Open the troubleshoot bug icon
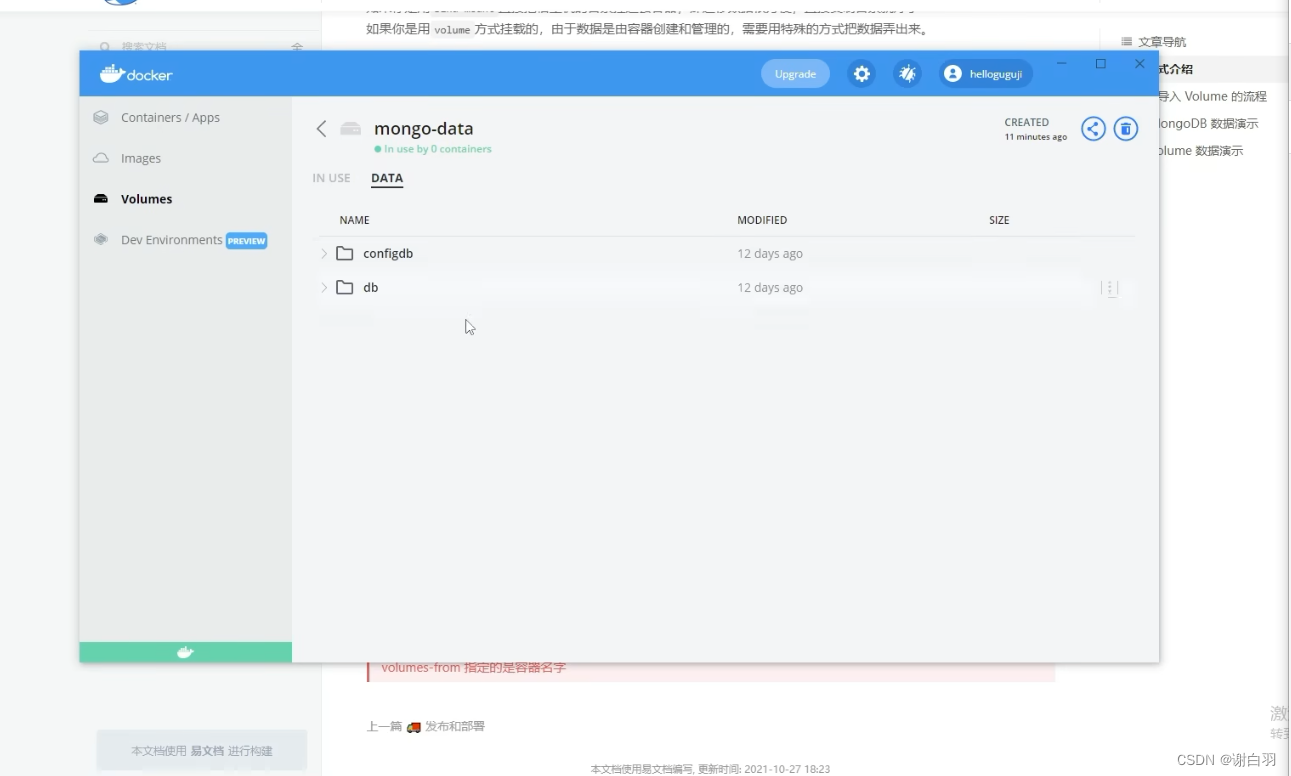 (907, 74)
